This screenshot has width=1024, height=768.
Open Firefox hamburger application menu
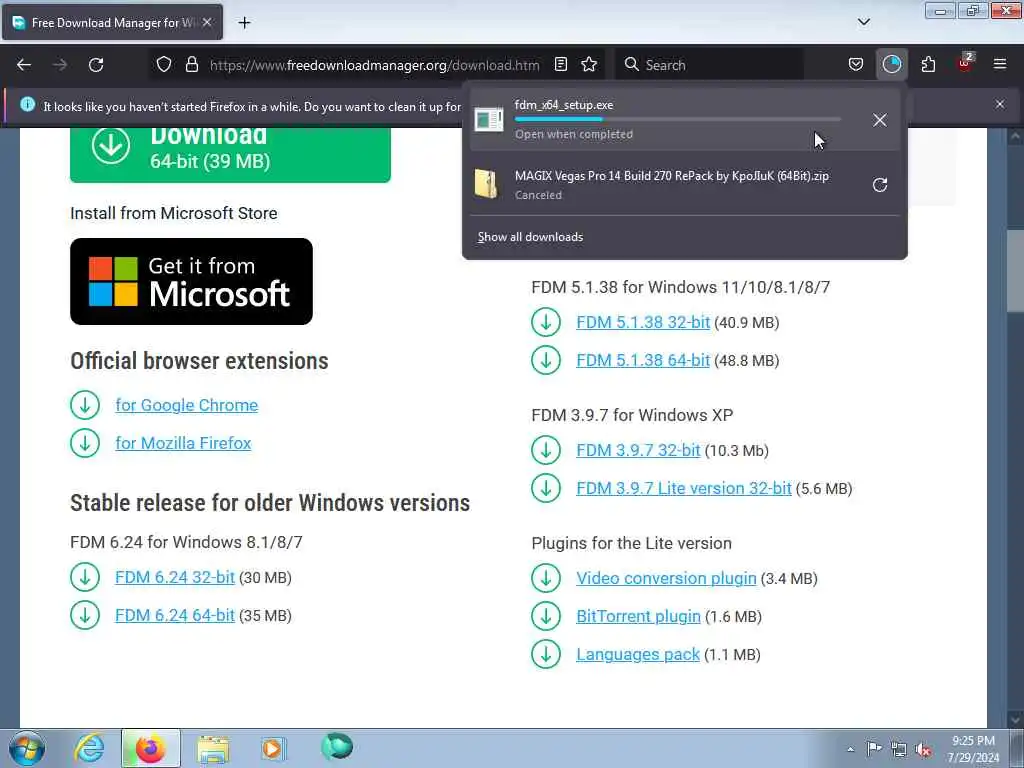click(1000, 65)
